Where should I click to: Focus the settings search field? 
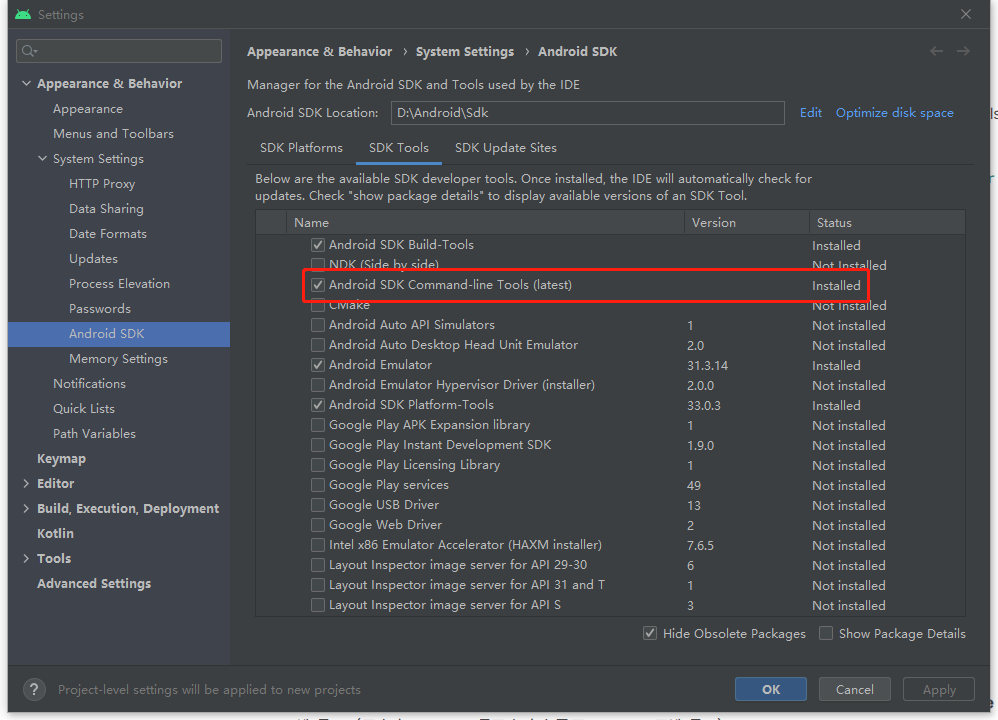coord(119,51)
